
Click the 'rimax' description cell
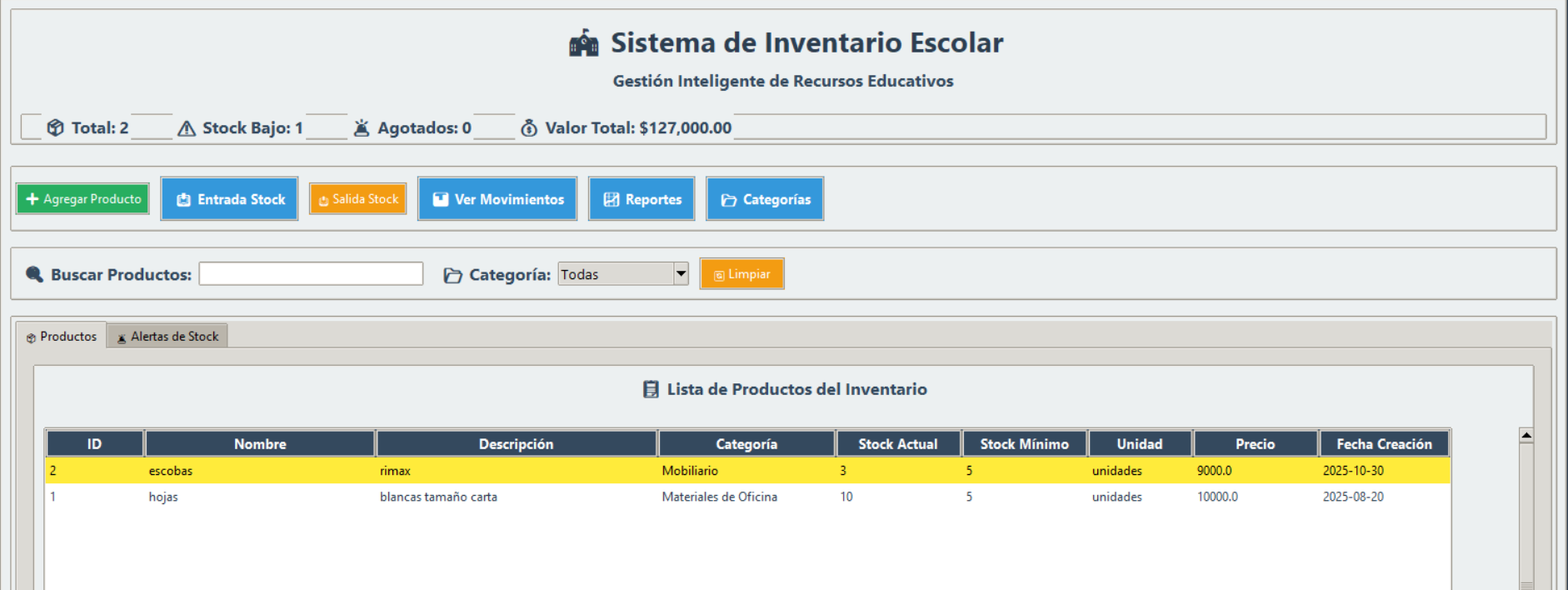click(x=395, y=471)
